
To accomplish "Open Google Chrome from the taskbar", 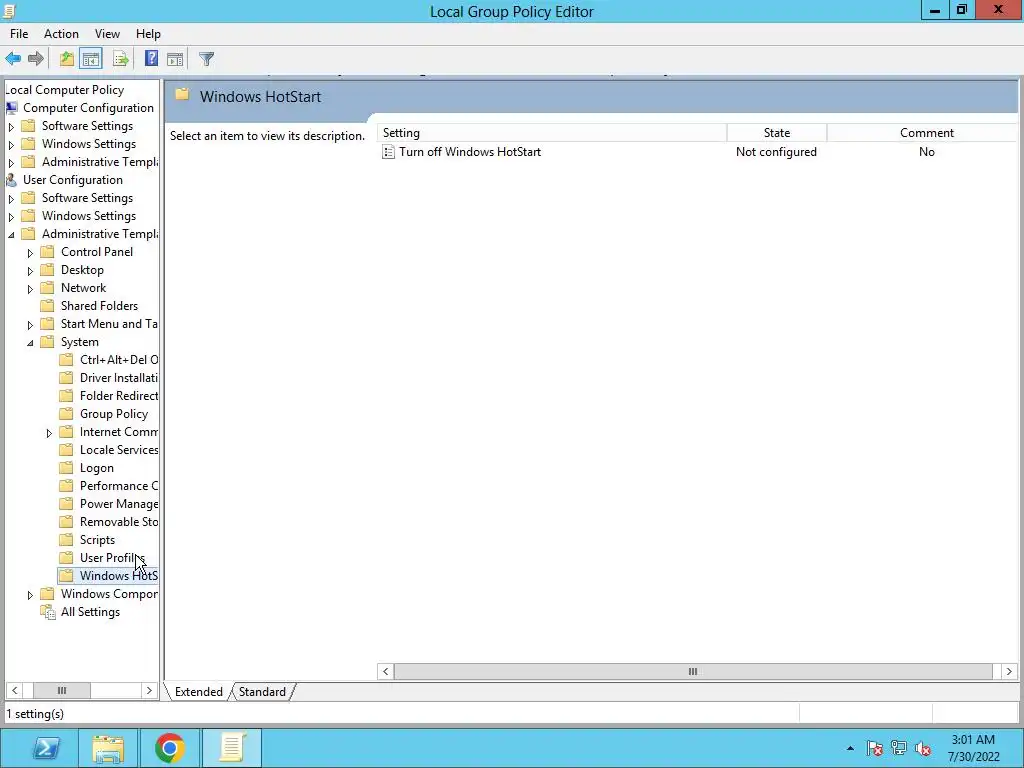I will tap(169, 748).
